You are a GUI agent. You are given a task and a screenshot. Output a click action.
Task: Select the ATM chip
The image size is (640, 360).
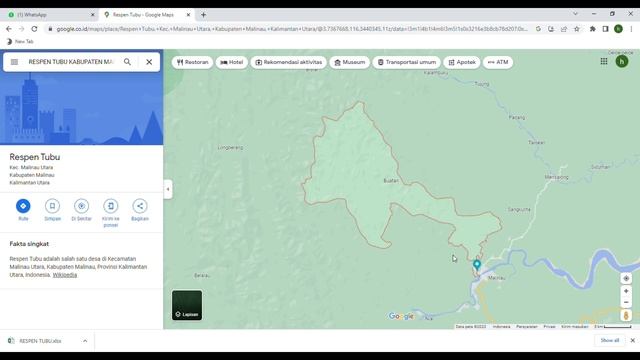[x=498, y=62]
